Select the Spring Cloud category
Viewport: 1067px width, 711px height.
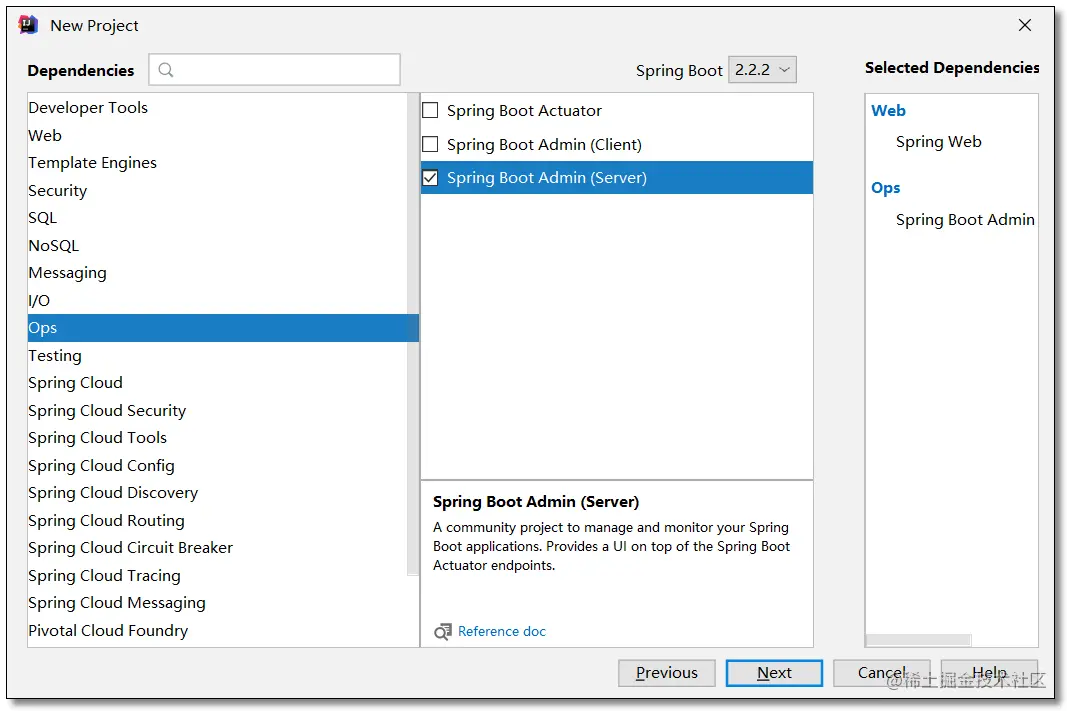pos(218,382)
